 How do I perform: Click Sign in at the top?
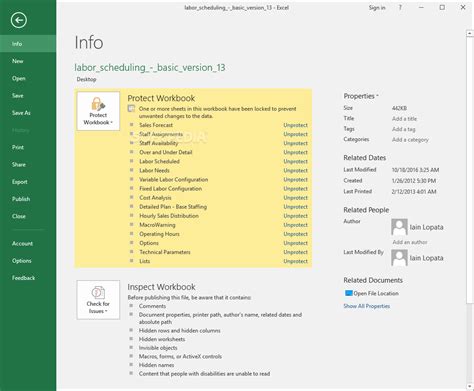(377, 7)
